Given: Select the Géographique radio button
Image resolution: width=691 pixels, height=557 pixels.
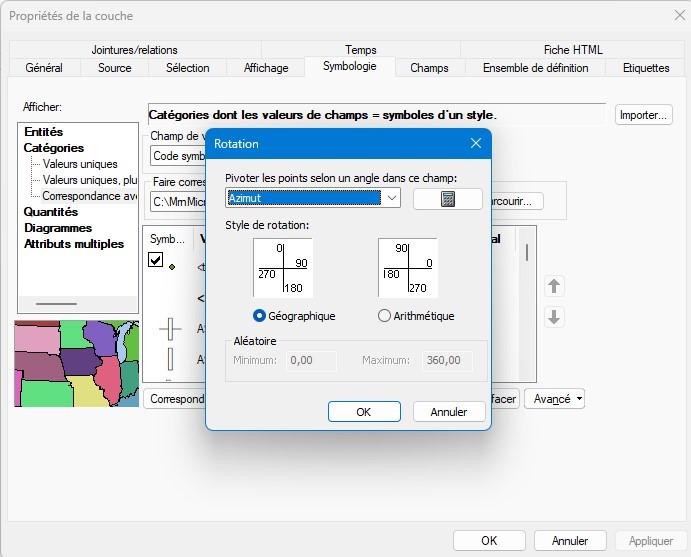Looking at the screenshot, I should 260,316.
